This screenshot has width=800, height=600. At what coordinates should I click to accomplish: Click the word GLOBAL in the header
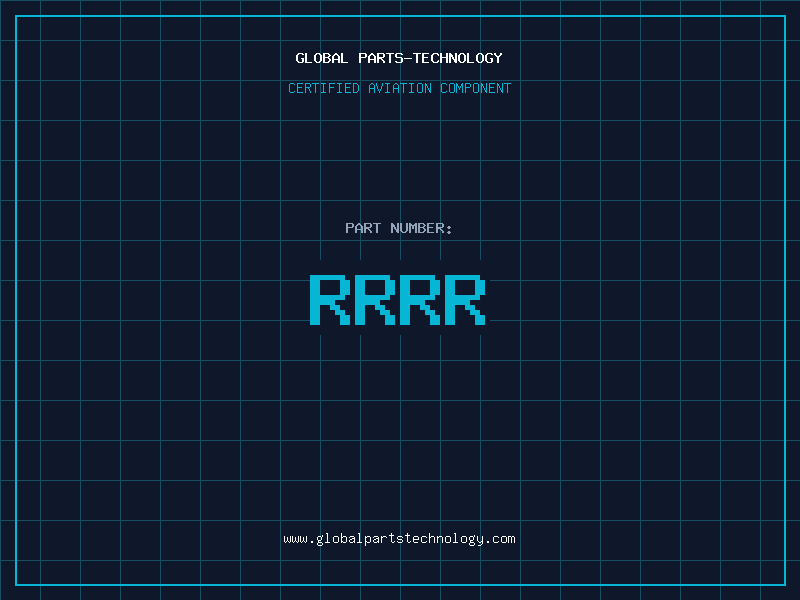tap(322, 58)
